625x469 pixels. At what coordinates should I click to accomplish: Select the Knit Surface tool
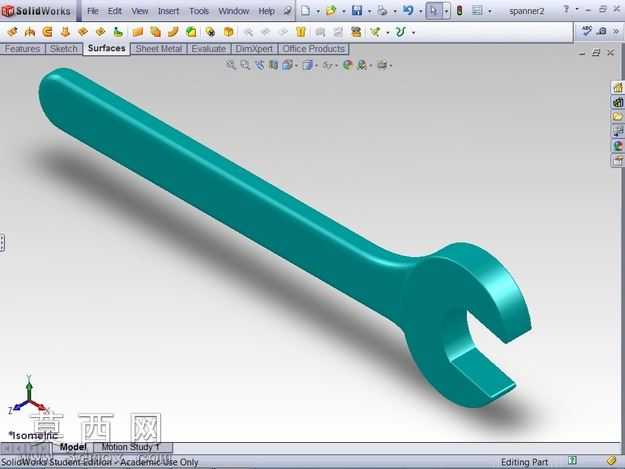(301, 31)
